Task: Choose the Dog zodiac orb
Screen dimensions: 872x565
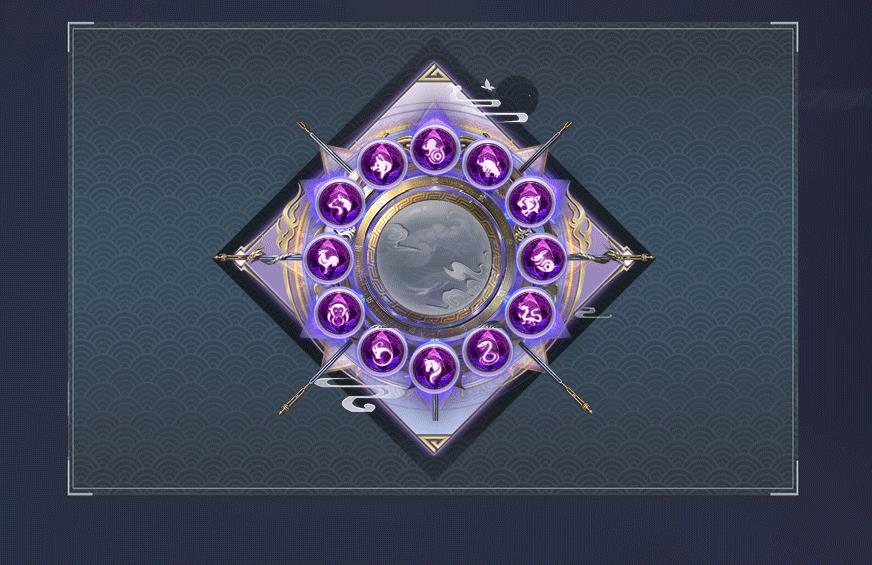Action: 340,204
